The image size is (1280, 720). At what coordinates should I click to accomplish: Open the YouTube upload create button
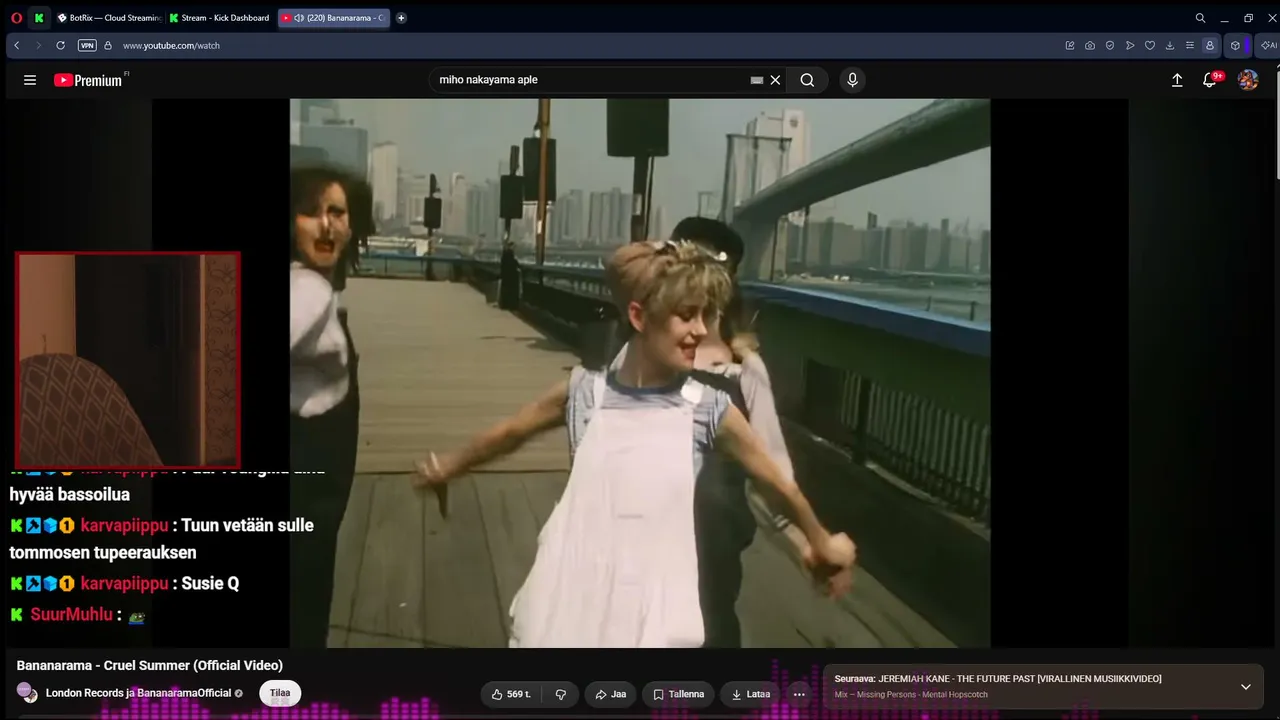(1177, 80)
